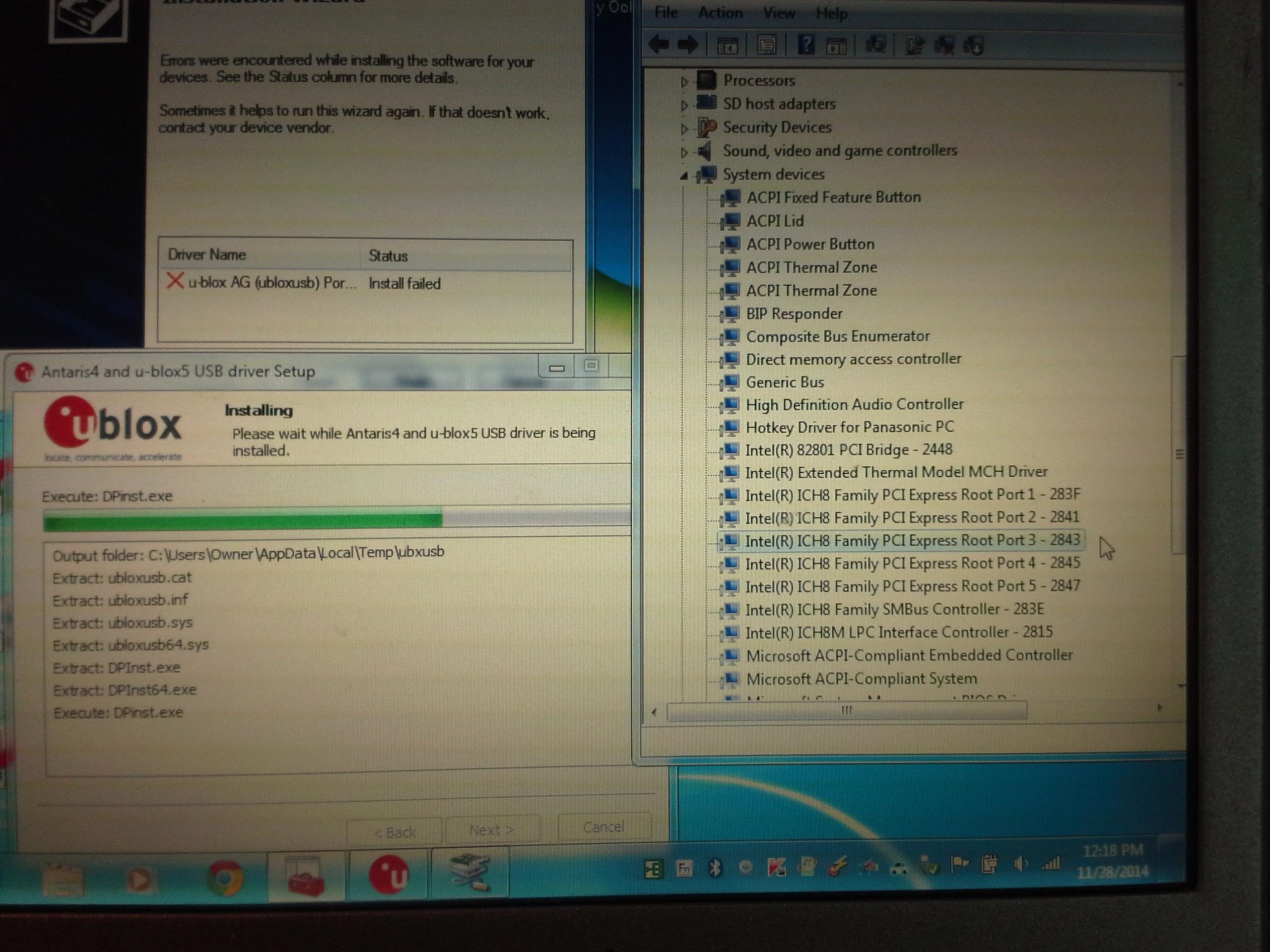Open the volume speaker tray icon
The image size is (1270, 952).
tap(1020, 863)
